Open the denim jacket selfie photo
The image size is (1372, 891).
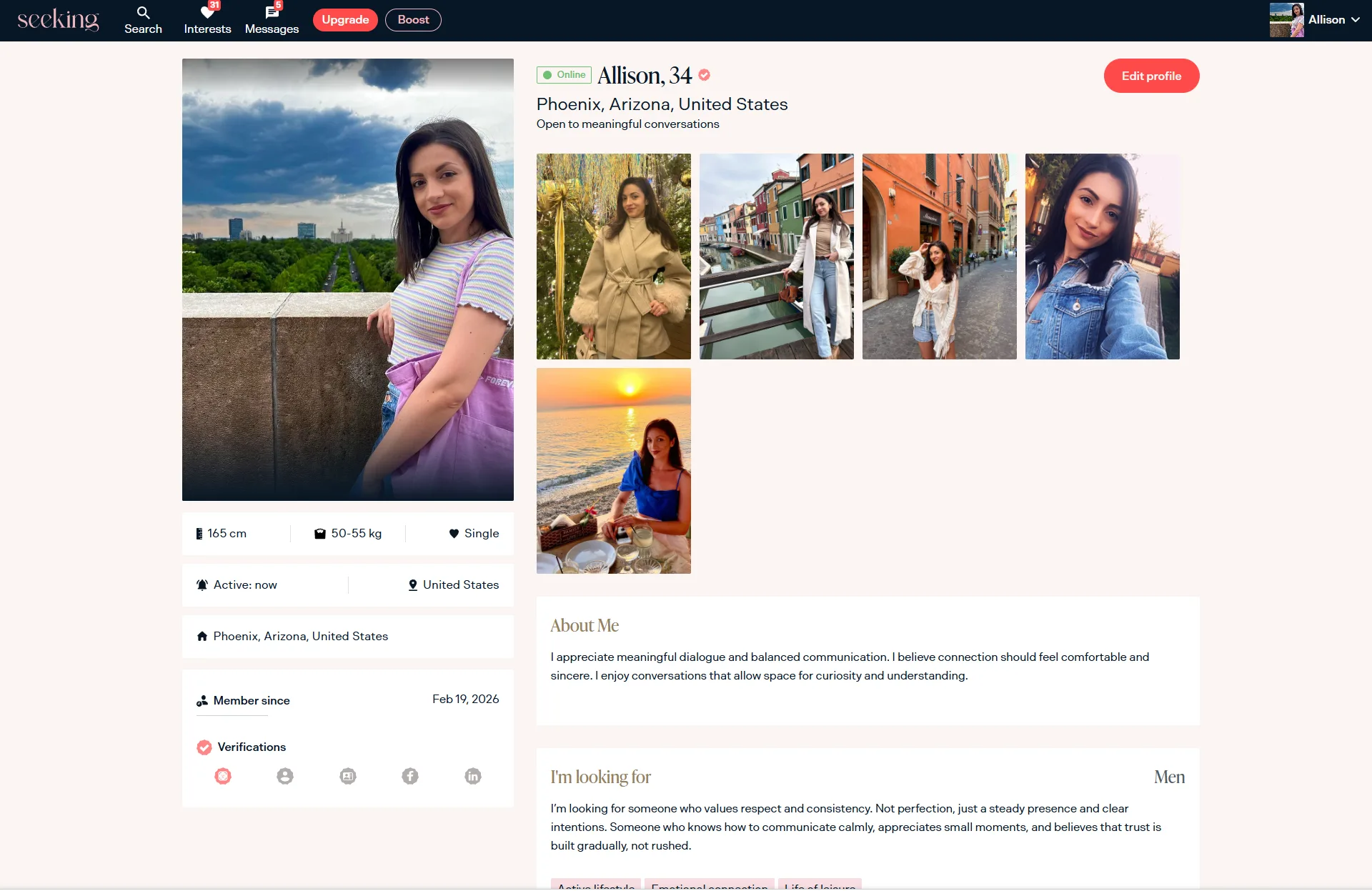[x=1102, y=257]
